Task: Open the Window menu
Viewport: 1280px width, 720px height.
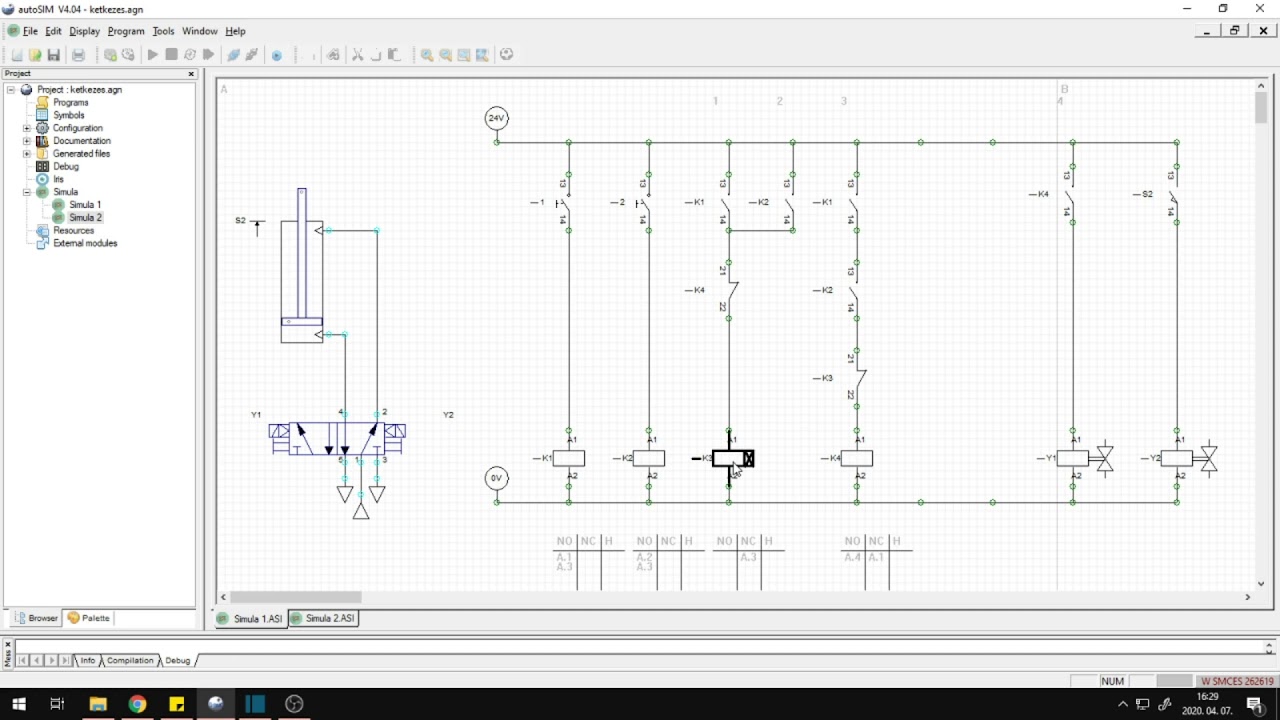Action: 200,31
